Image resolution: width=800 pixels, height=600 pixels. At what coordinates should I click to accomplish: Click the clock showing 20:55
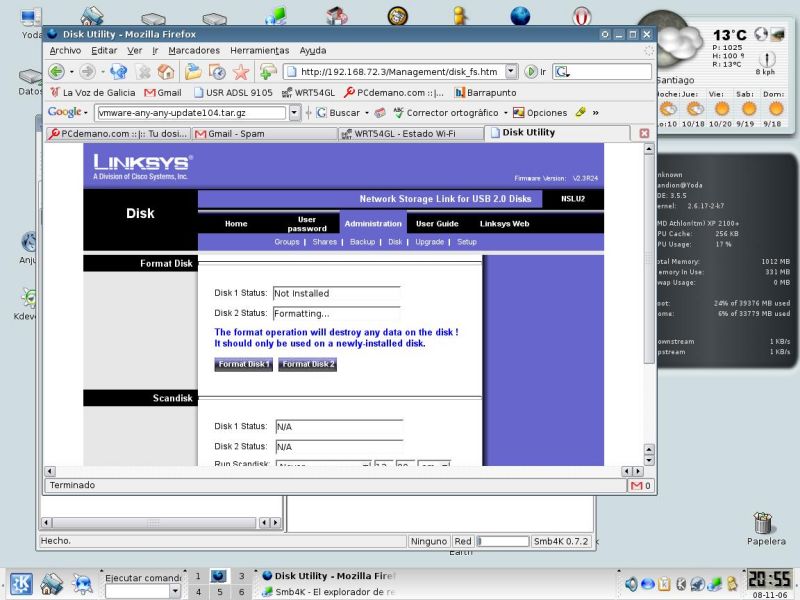click(x=769, y=579)
